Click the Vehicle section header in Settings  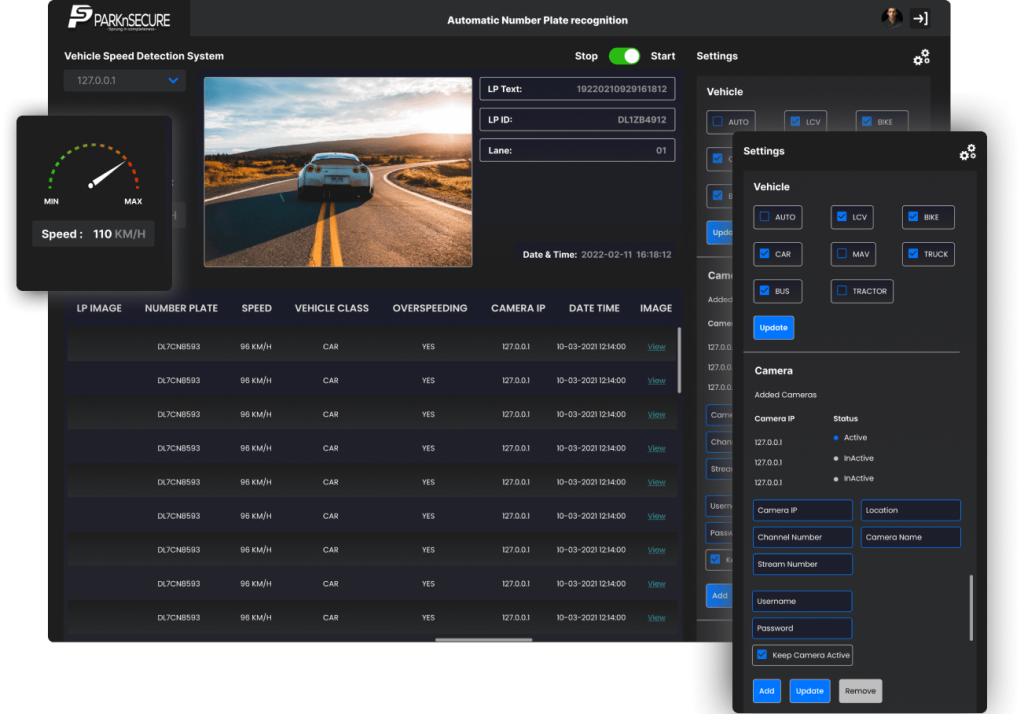pos(770,187)
